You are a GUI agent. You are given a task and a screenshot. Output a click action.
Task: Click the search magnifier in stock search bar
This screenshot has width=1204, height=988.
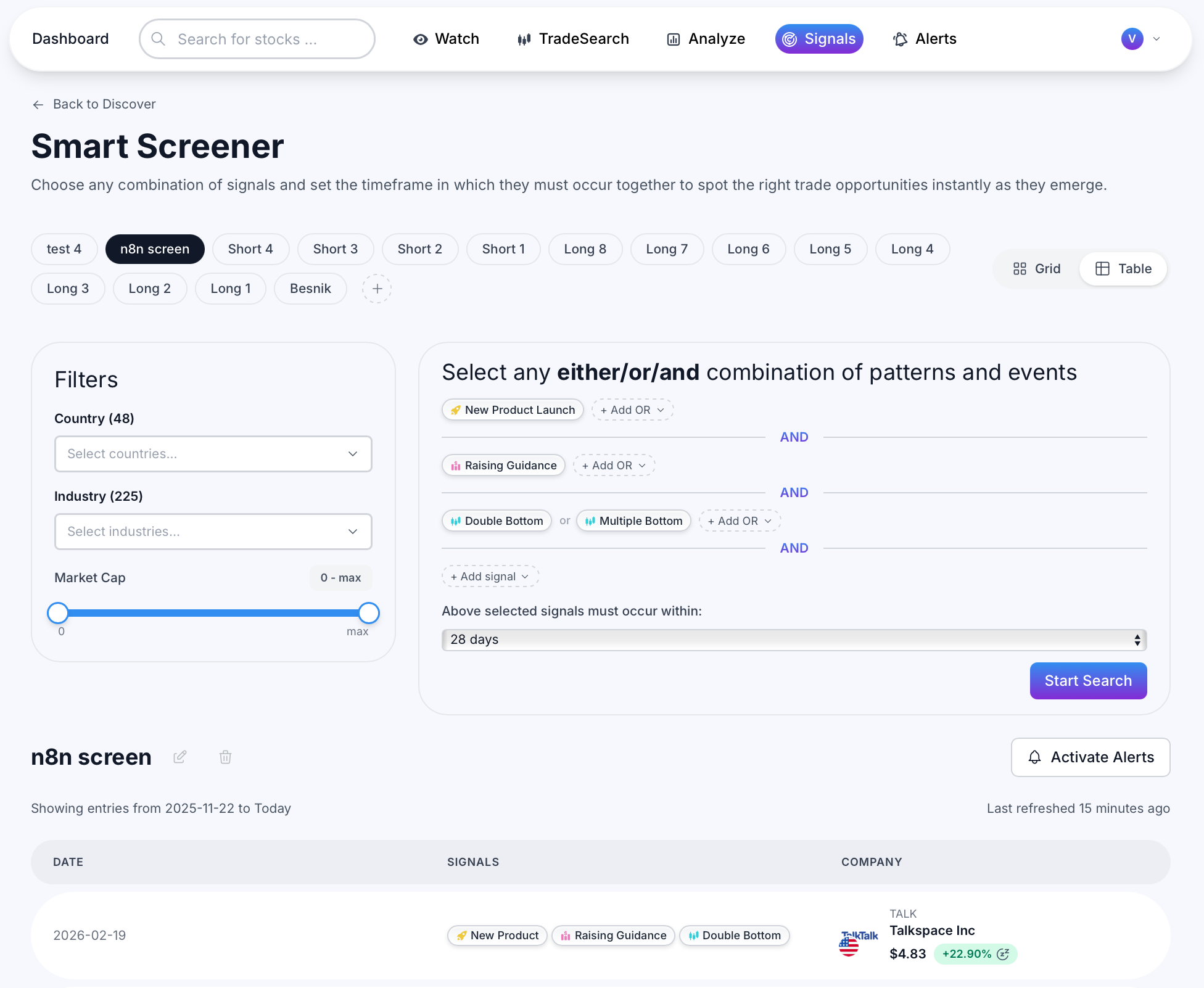pyautogui.click(x=158, y=39)
